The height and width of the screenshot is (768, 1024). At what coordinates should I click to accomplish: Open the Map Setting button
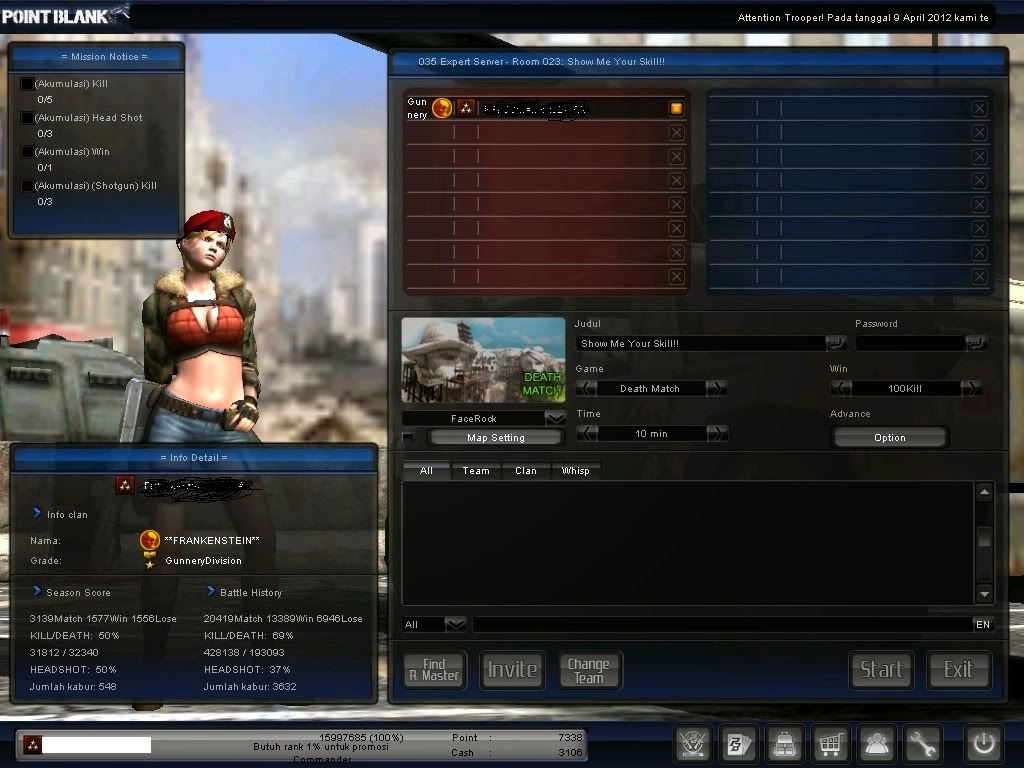tap(496, 438)
